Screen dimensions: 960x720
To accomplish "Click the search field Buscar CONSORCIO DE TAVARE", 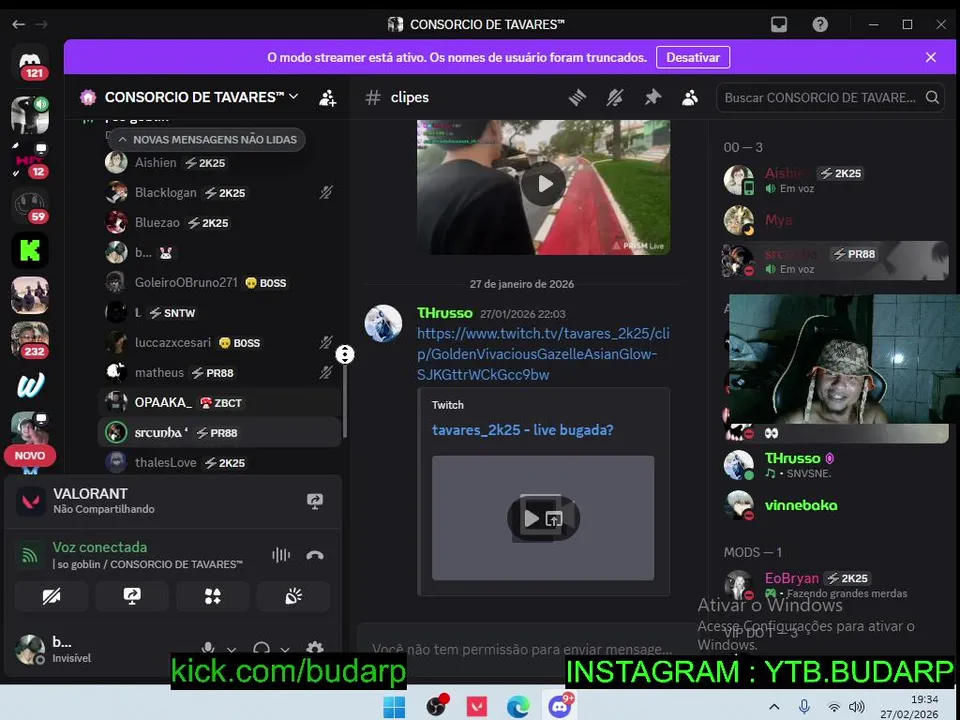I will 831,97.
